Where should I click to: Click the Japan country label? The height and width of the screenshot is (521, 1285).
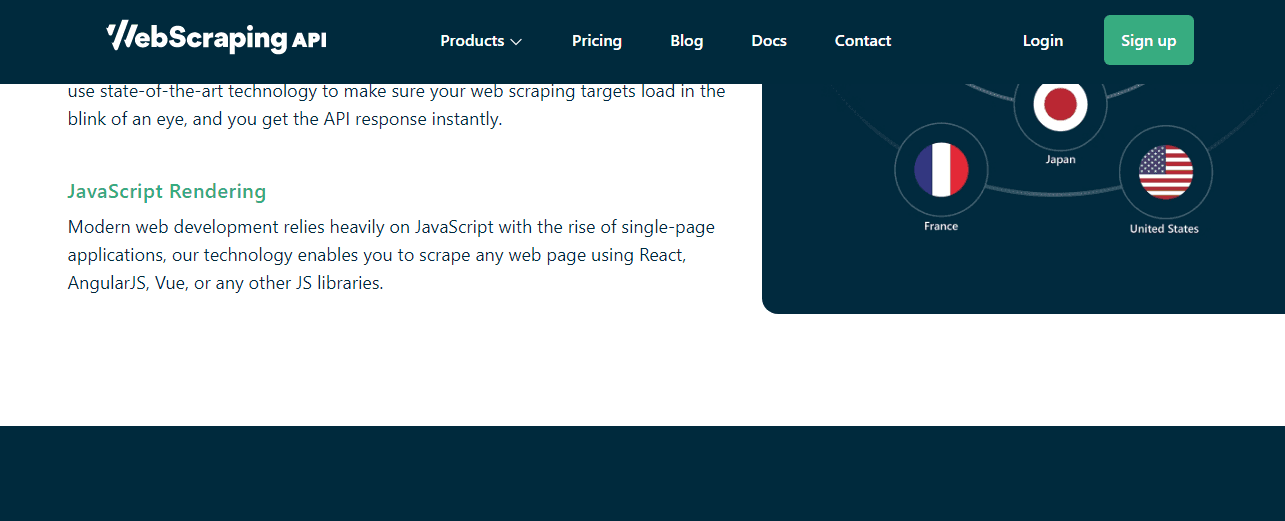click(1060, 160)
